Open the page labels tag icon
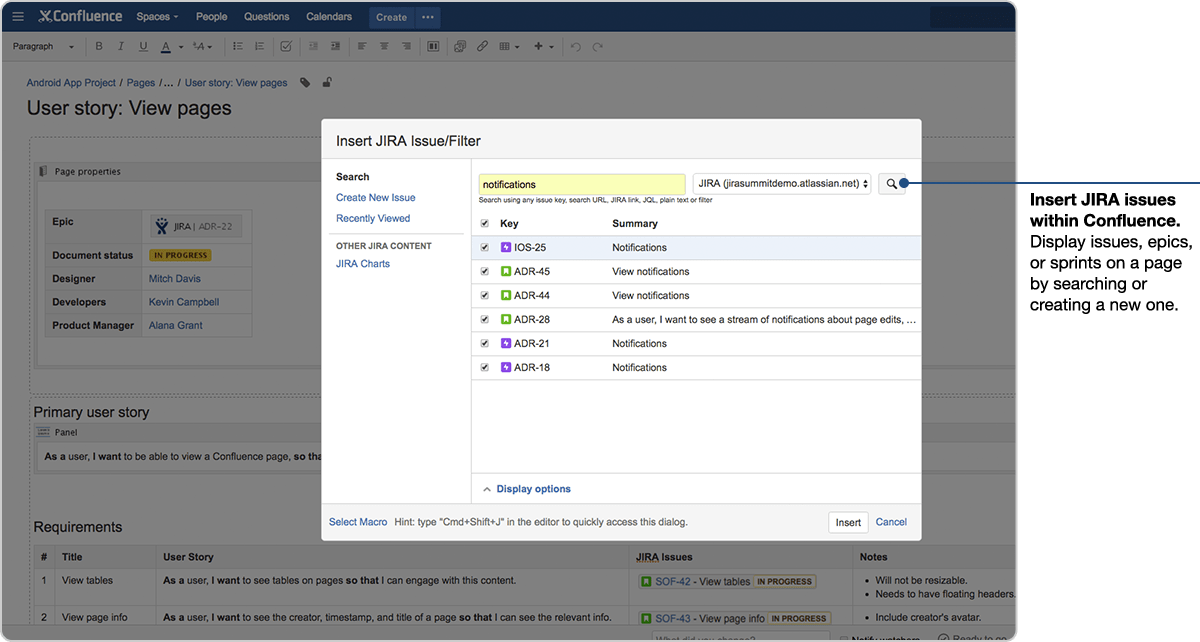Viewport: 1200px width, 642px height. point(305,83)
